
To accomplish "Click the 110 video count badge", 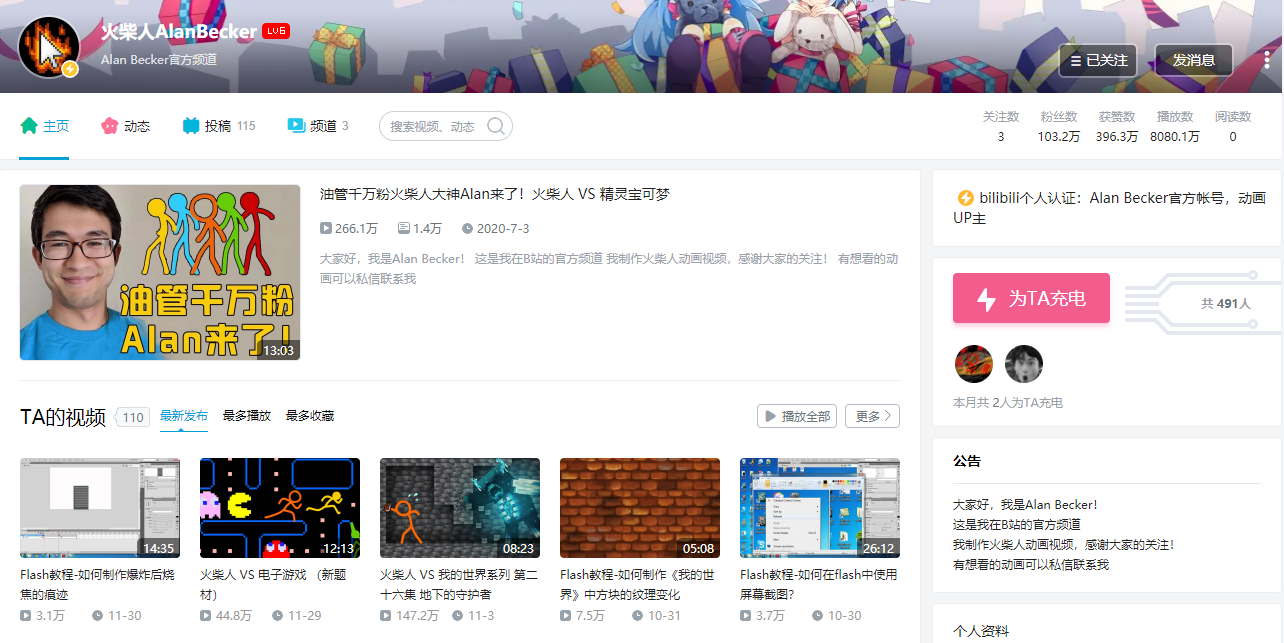I will (x=133, y=417).
